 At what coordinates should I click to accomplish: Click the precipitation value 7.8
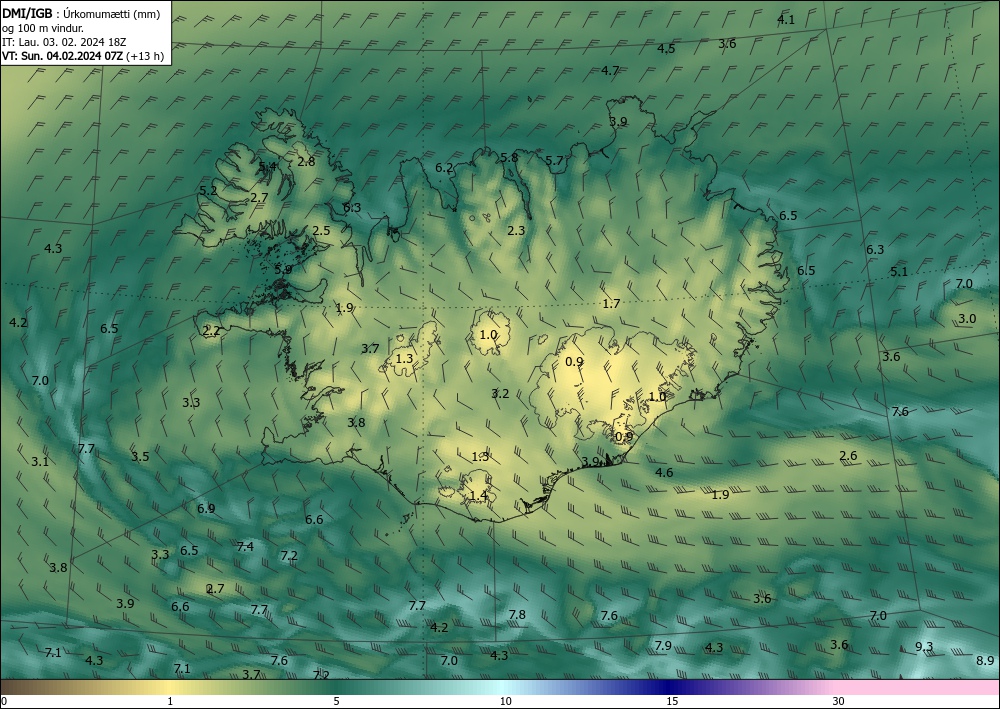click(x=517, y=615)
